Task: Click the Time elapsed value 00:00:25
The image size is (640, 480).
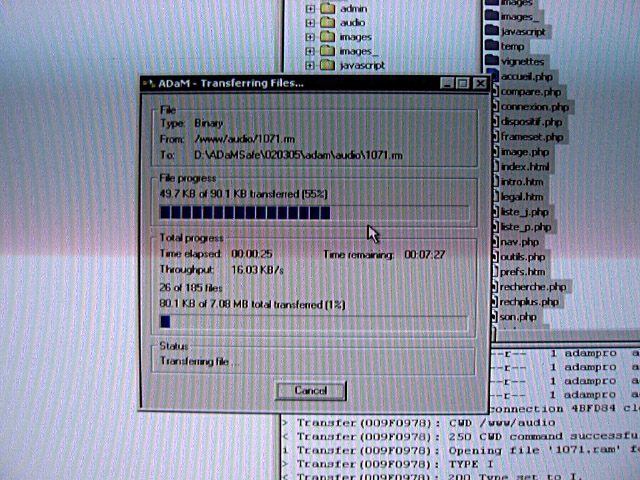Action: [251, 254]
